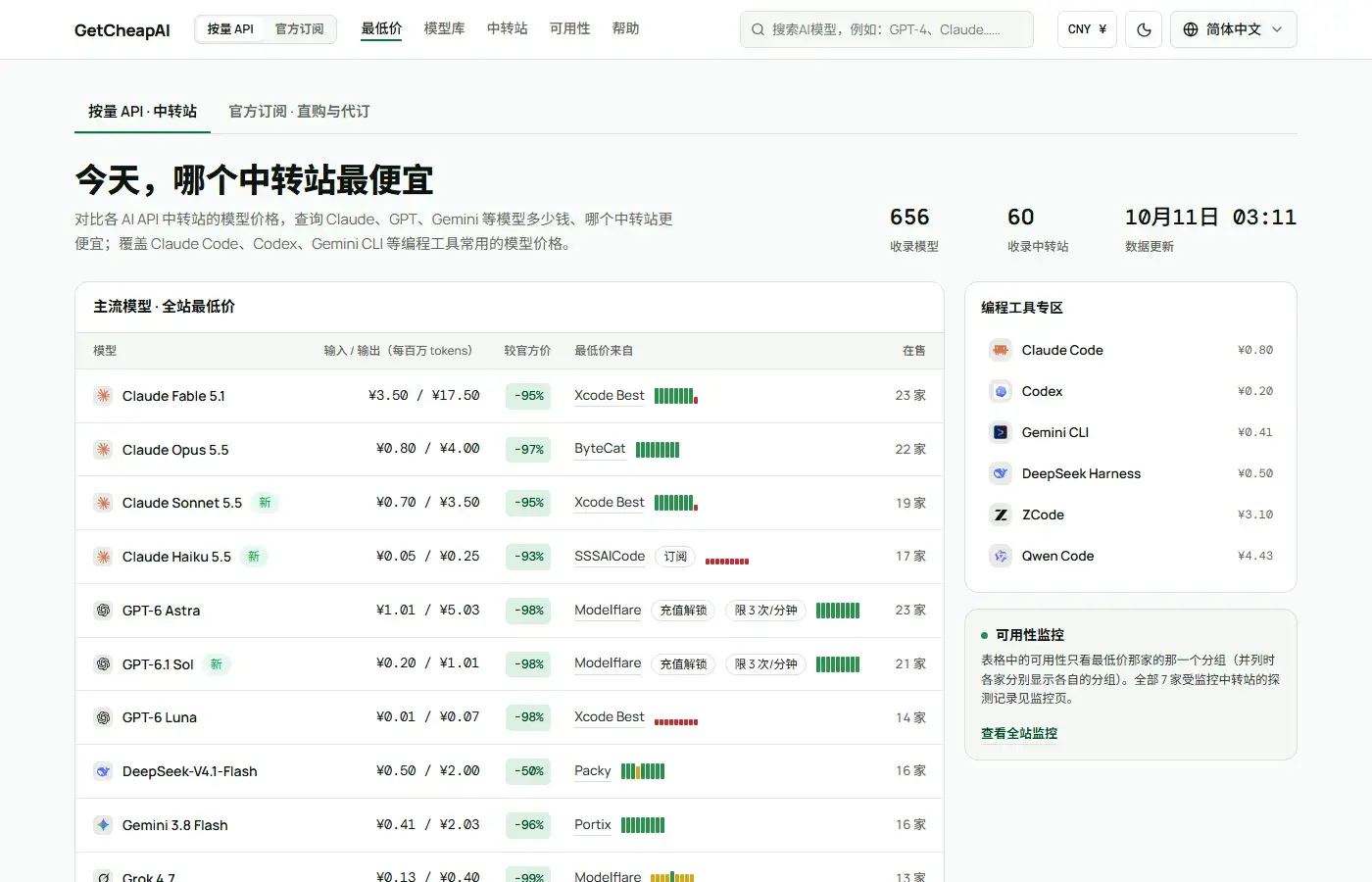Image resolution: width=1372 pixels, height=882 pixels.
Task: Click the AI model search field
Action: (887, 29)
